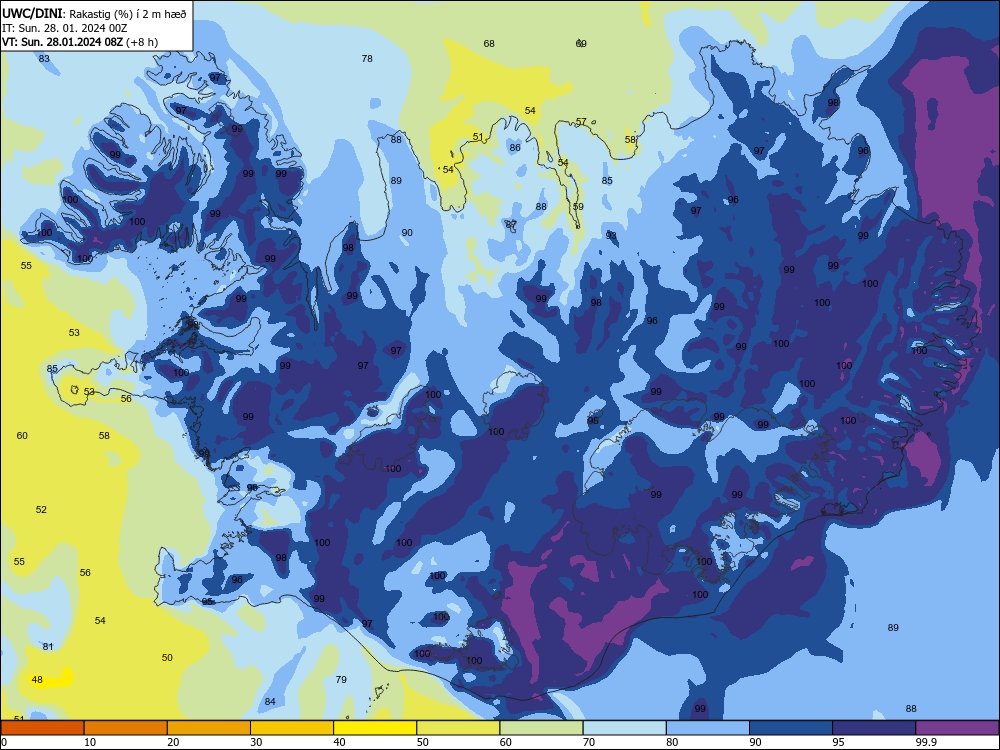Screen dimensions: 1000x750
Task: Click the map value '51' on the north coast
Action: tap(478, 137)
